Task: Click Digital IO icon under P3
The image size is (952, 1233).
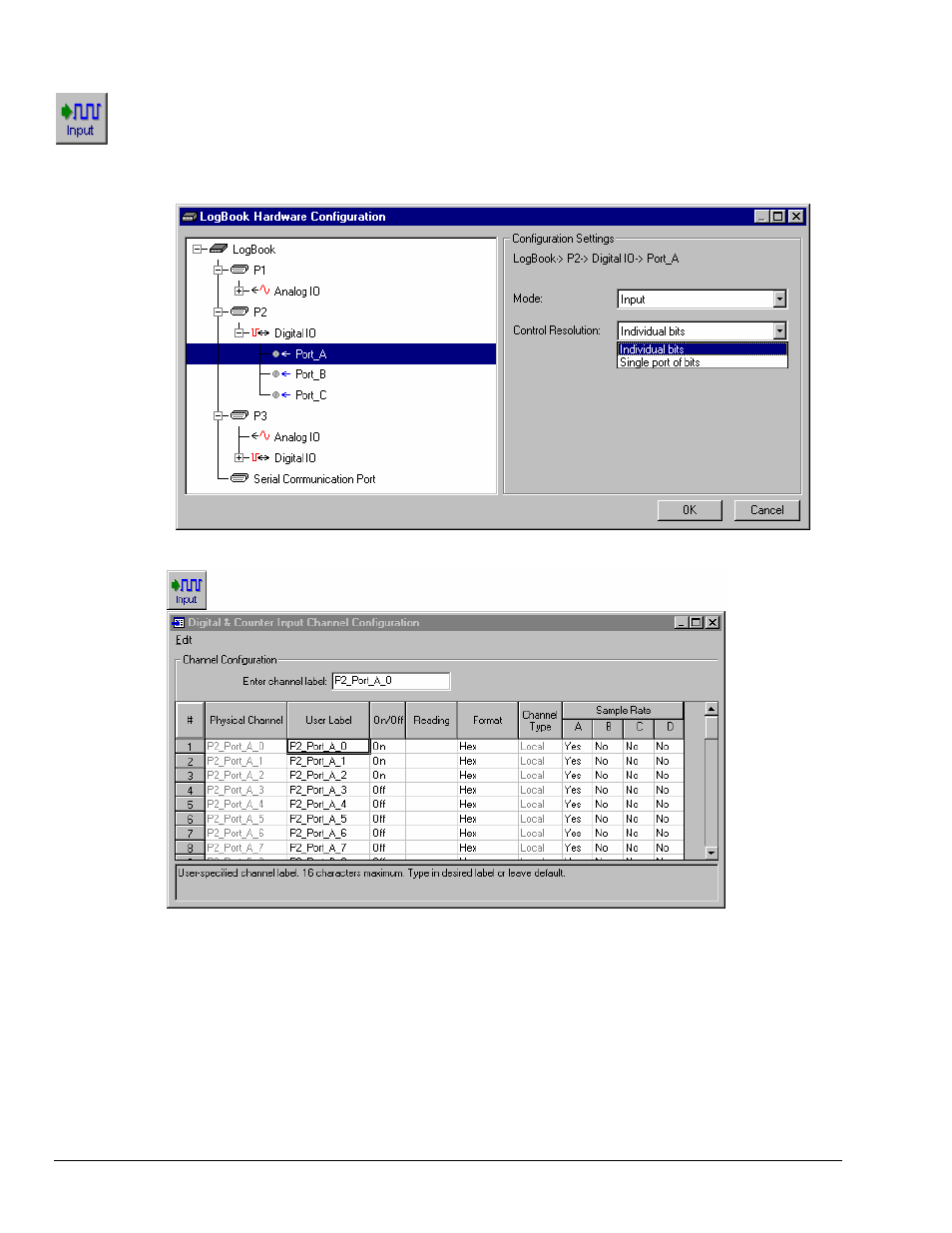Action: coord(260,457)
